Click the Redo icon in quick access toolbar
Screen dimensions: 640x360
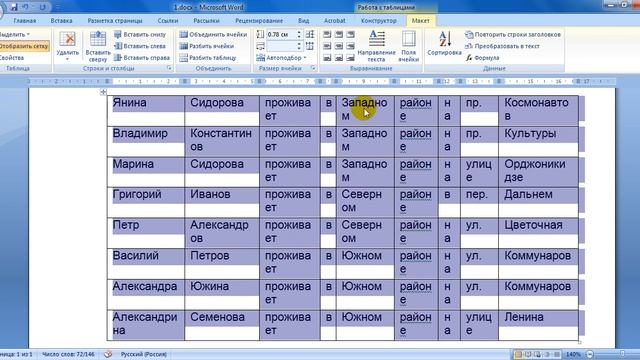coord(42,7)
